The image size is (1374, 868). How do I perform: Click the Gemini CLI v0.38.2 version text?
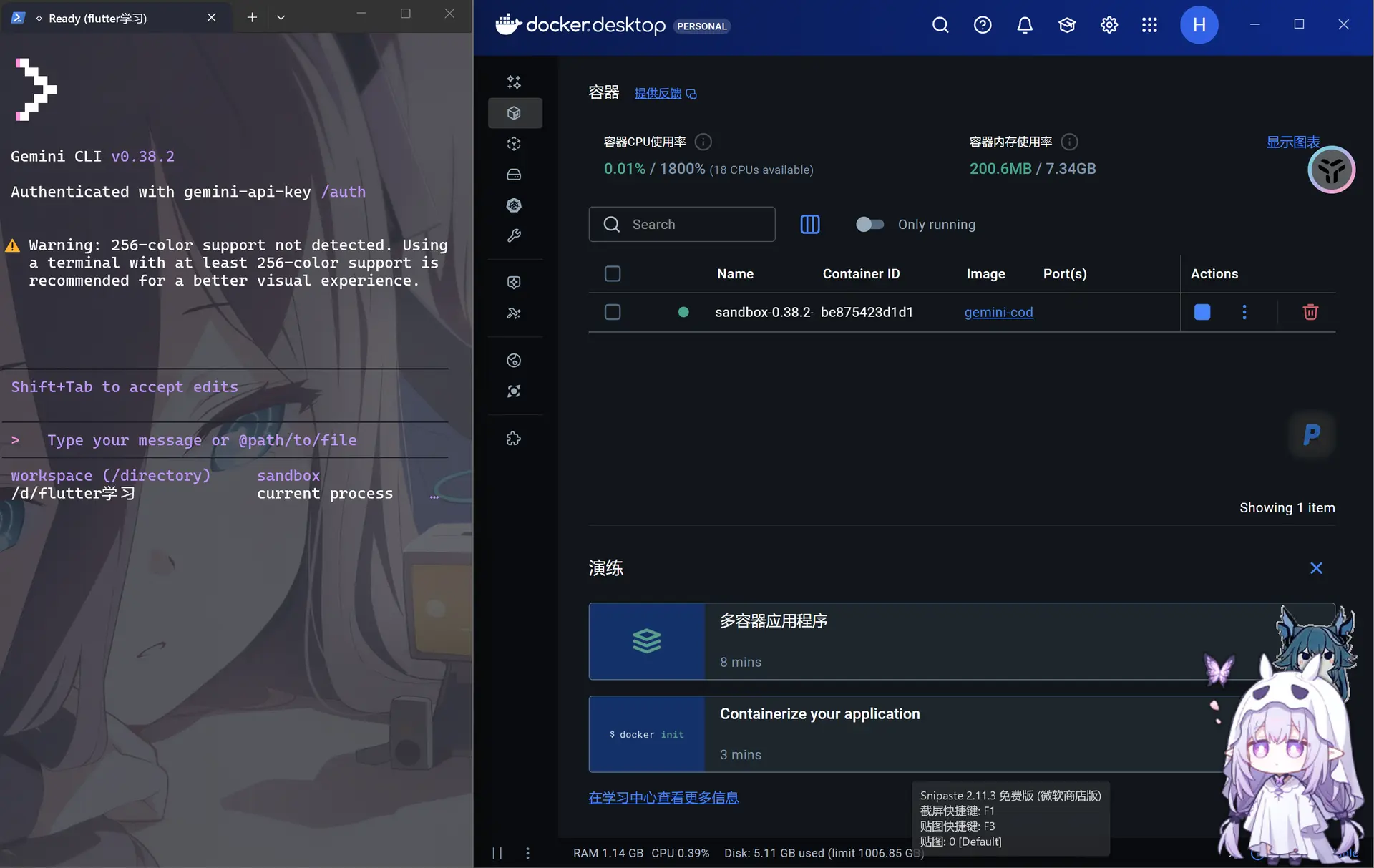tap(92, 156)
